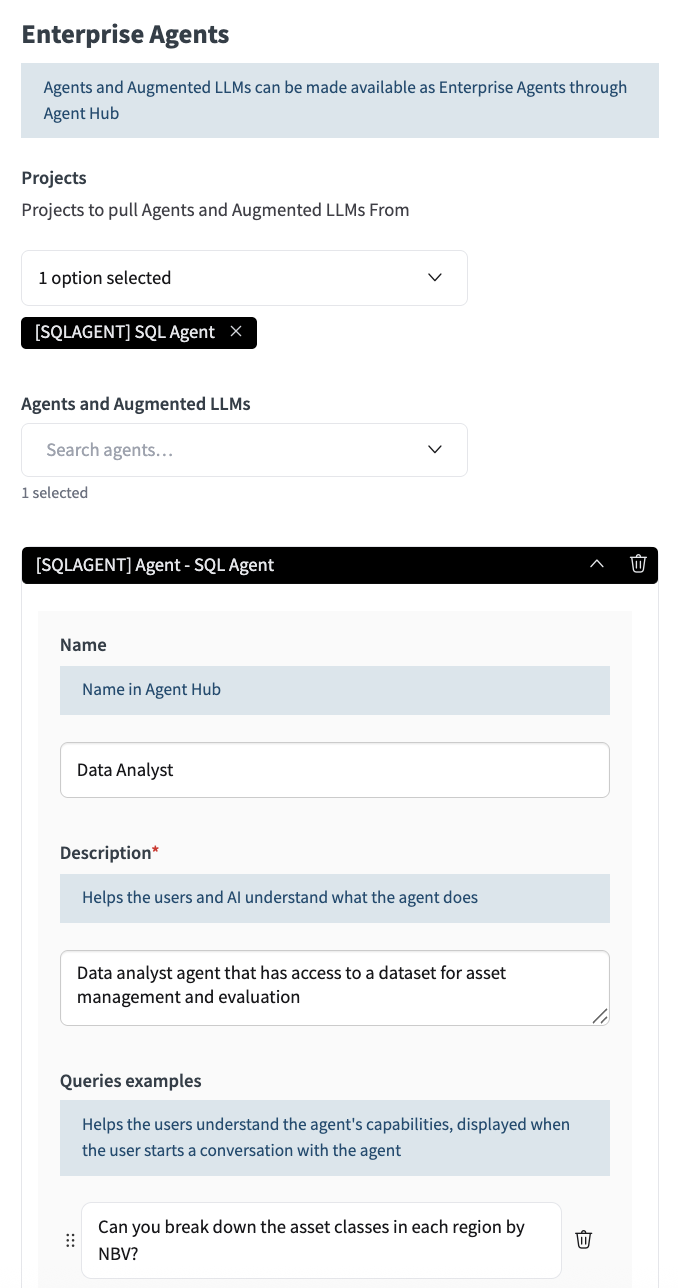Image resolution: width=678 pixels, height=1288 pixels.
Task: Click the Enterprise Agents heading
Action: coord(125,34)
